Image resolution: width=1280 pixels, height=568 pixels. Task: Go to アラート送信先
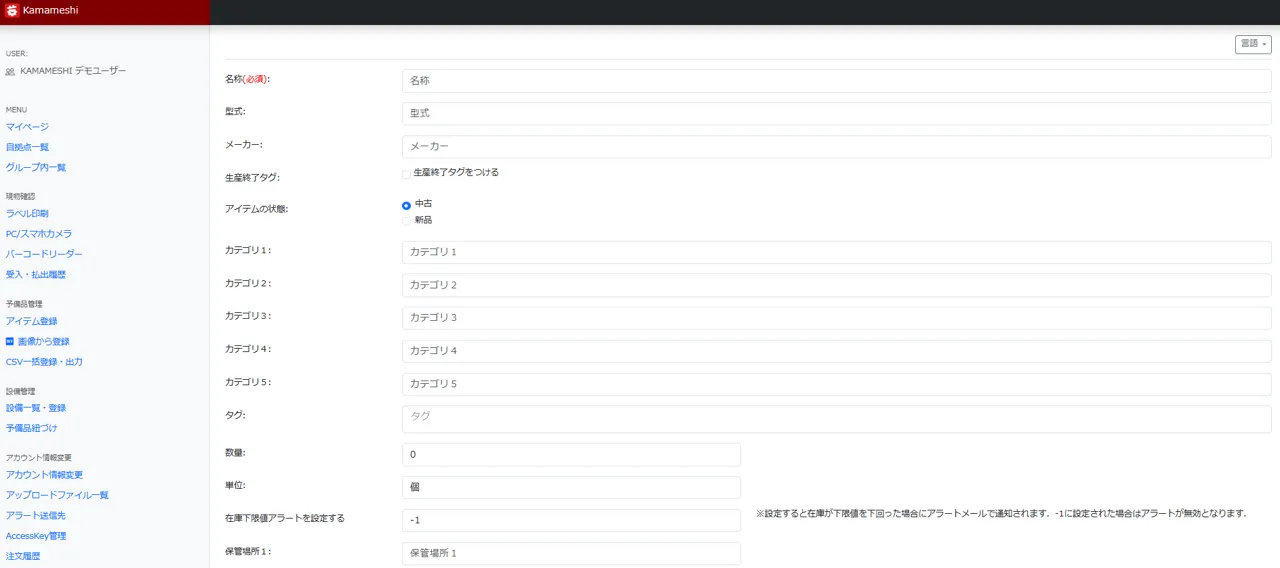(x=36, y=515)
